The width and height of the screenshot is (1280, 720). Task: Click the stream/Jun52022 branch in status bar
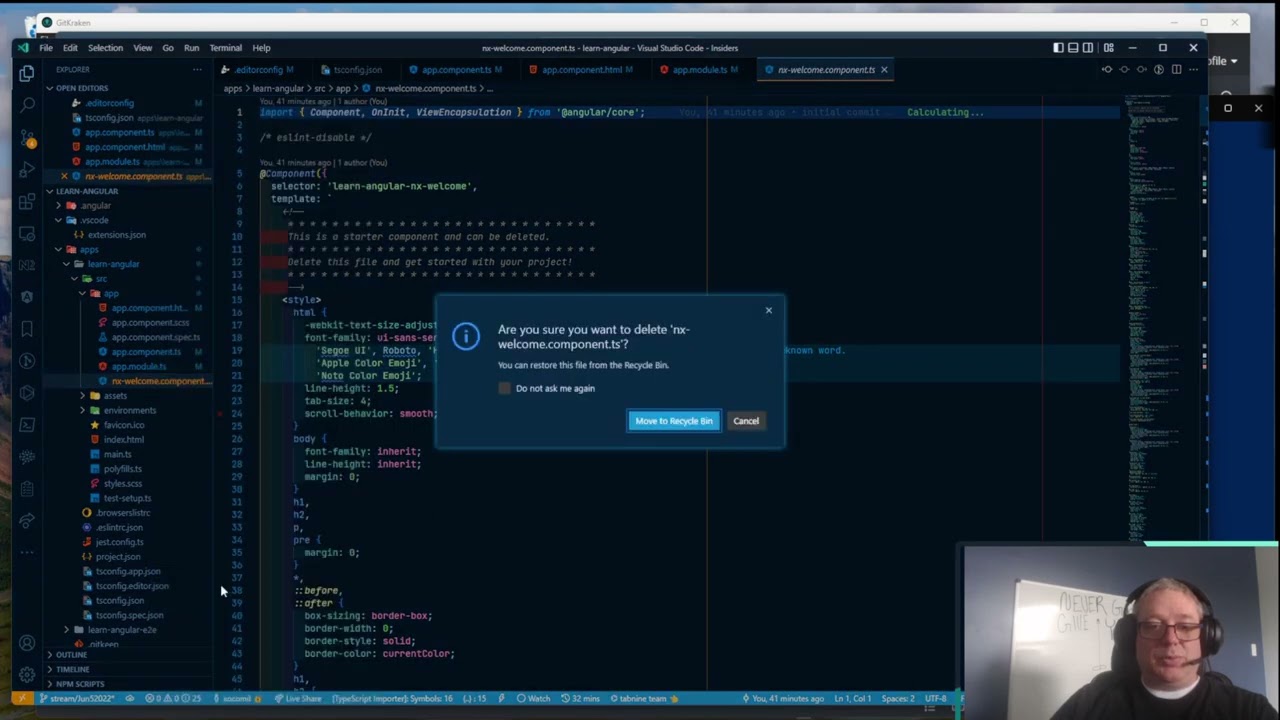click(x=80, y=699)
